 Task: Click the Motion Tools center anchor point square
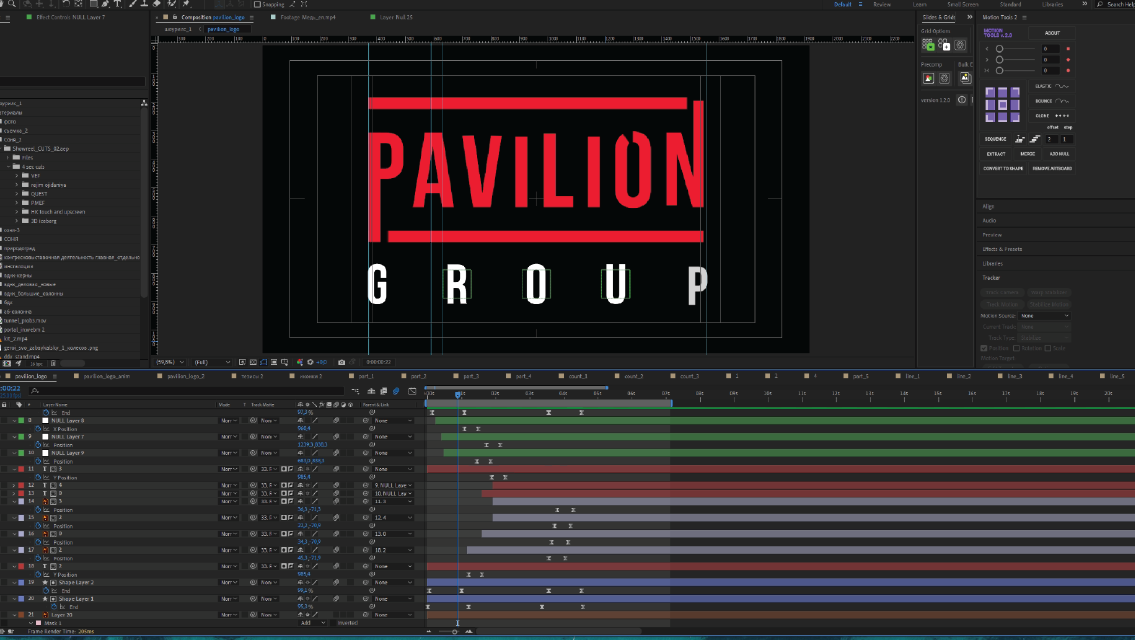click(1002, 105)
